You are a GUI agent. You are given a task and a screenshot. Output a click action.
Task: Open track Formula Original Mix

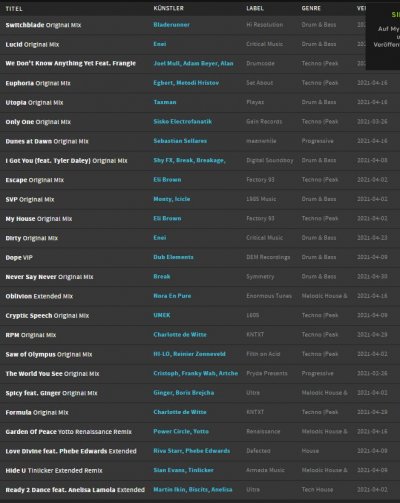pyautogui.click(x=37, y=412)
